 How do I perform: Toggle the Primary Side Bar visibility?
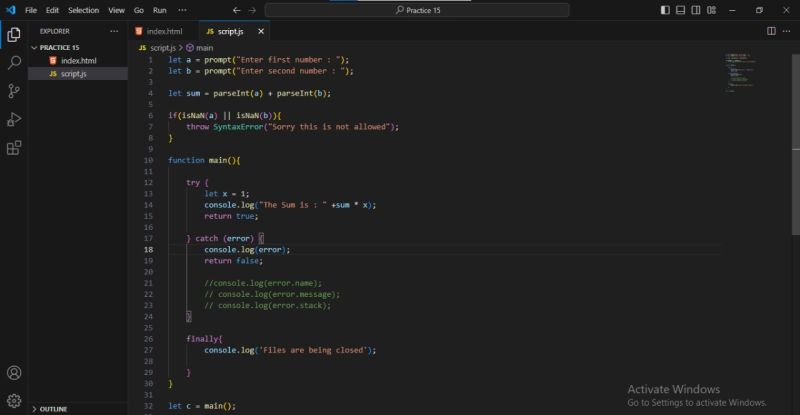[x=666, y=10]
